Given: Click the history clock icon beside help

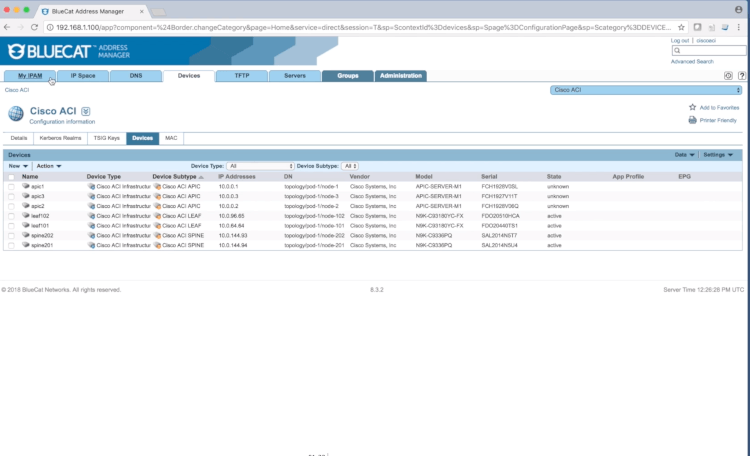Looking at the screenshot, I should pos(728,76).
